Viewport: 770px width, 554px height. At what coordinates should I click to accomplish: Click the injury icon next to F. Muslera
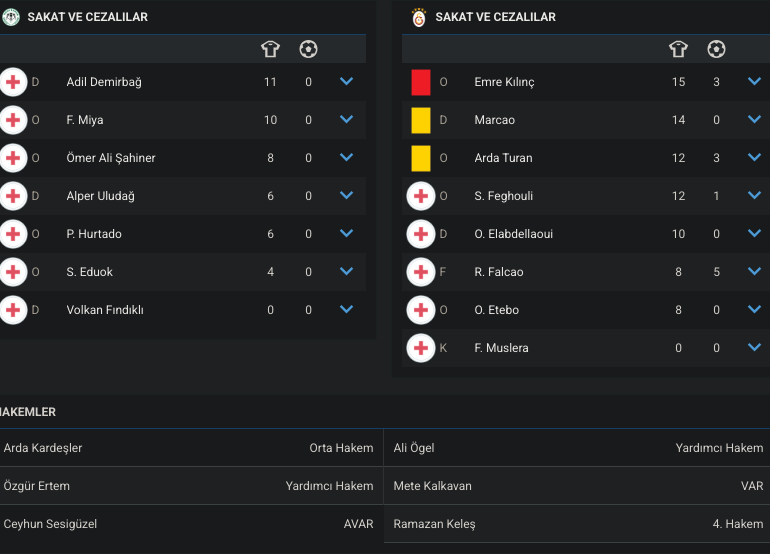click(x=421, y=348)
